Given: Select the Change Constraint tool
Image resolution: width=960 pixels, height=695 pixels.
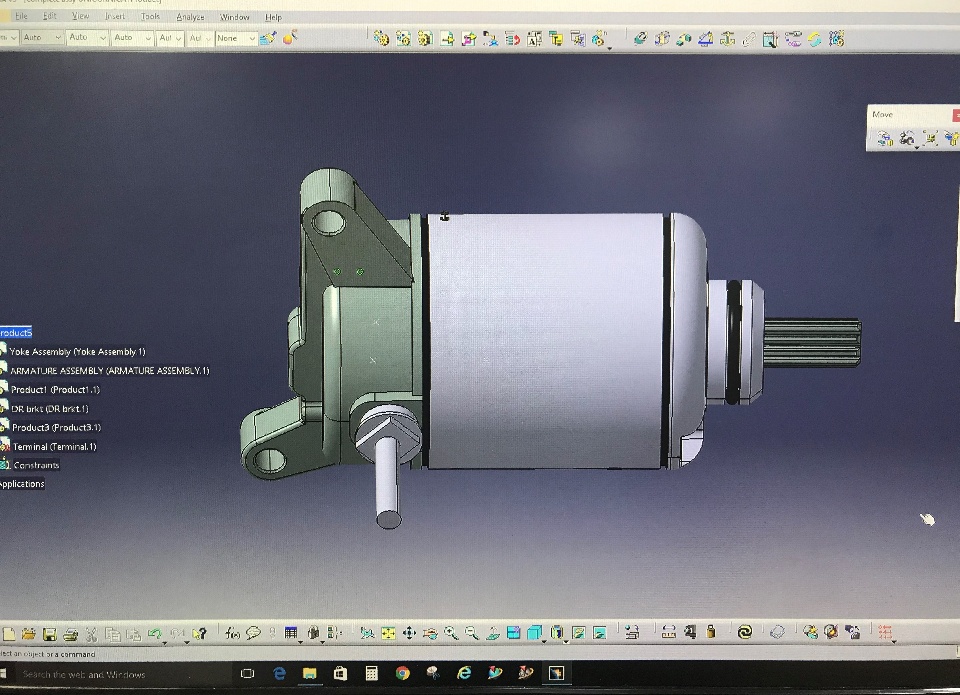Looking at the screenshot, I should (814, 39).
